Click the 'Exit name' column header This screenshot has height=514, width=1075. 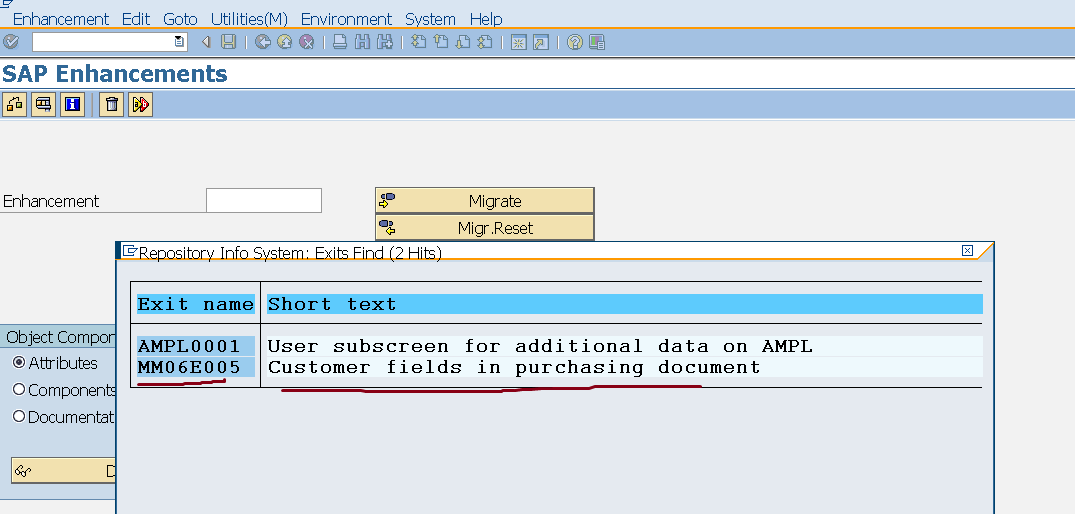[196, 304]
